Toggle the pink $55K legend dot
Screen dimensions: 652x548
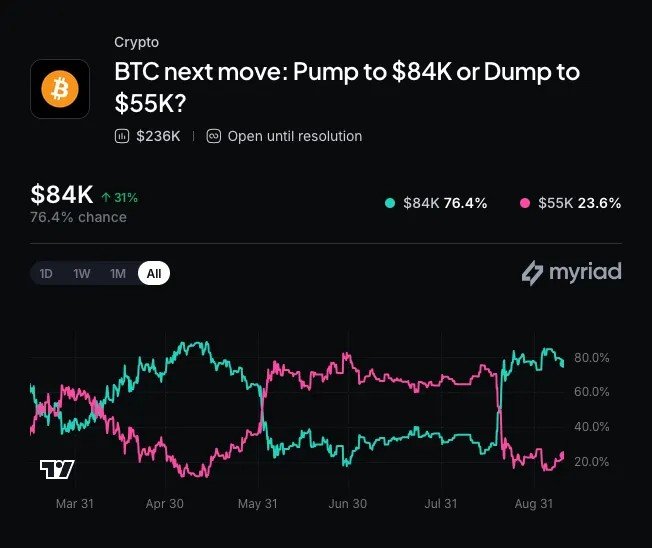(x=525, y=203)
